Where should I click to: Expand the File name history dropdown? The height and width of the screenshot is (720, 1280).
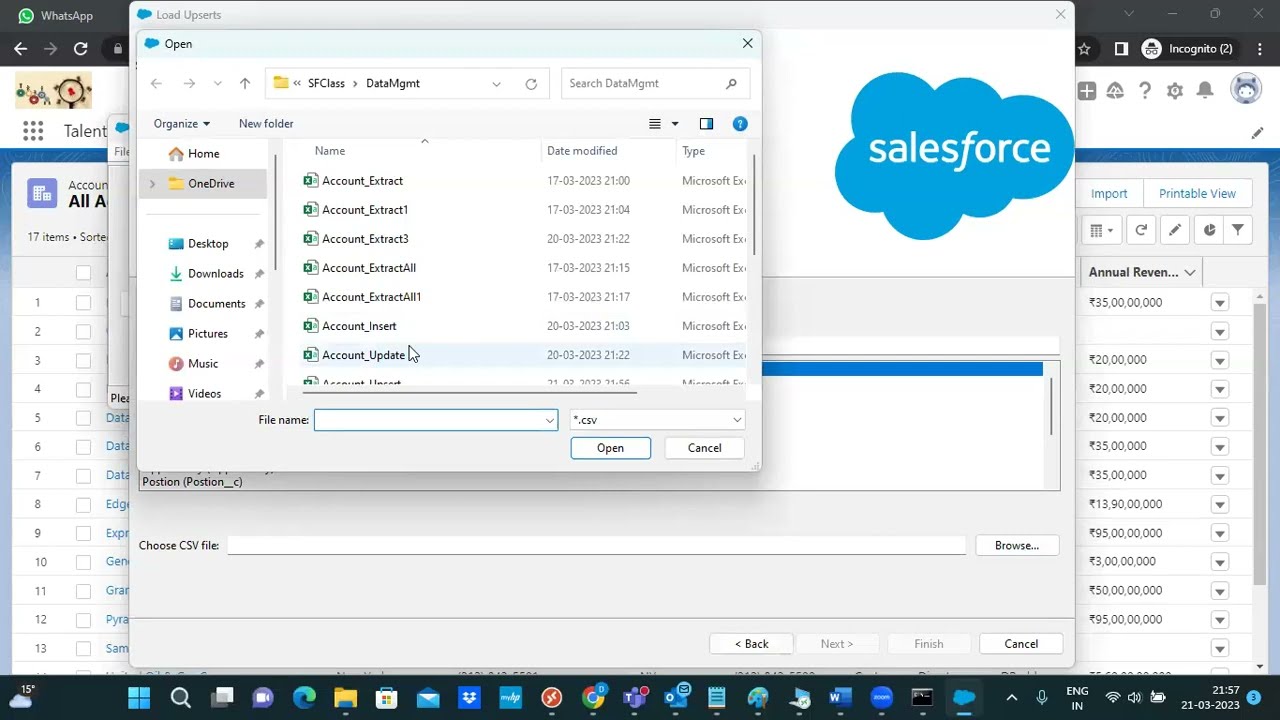549,420
